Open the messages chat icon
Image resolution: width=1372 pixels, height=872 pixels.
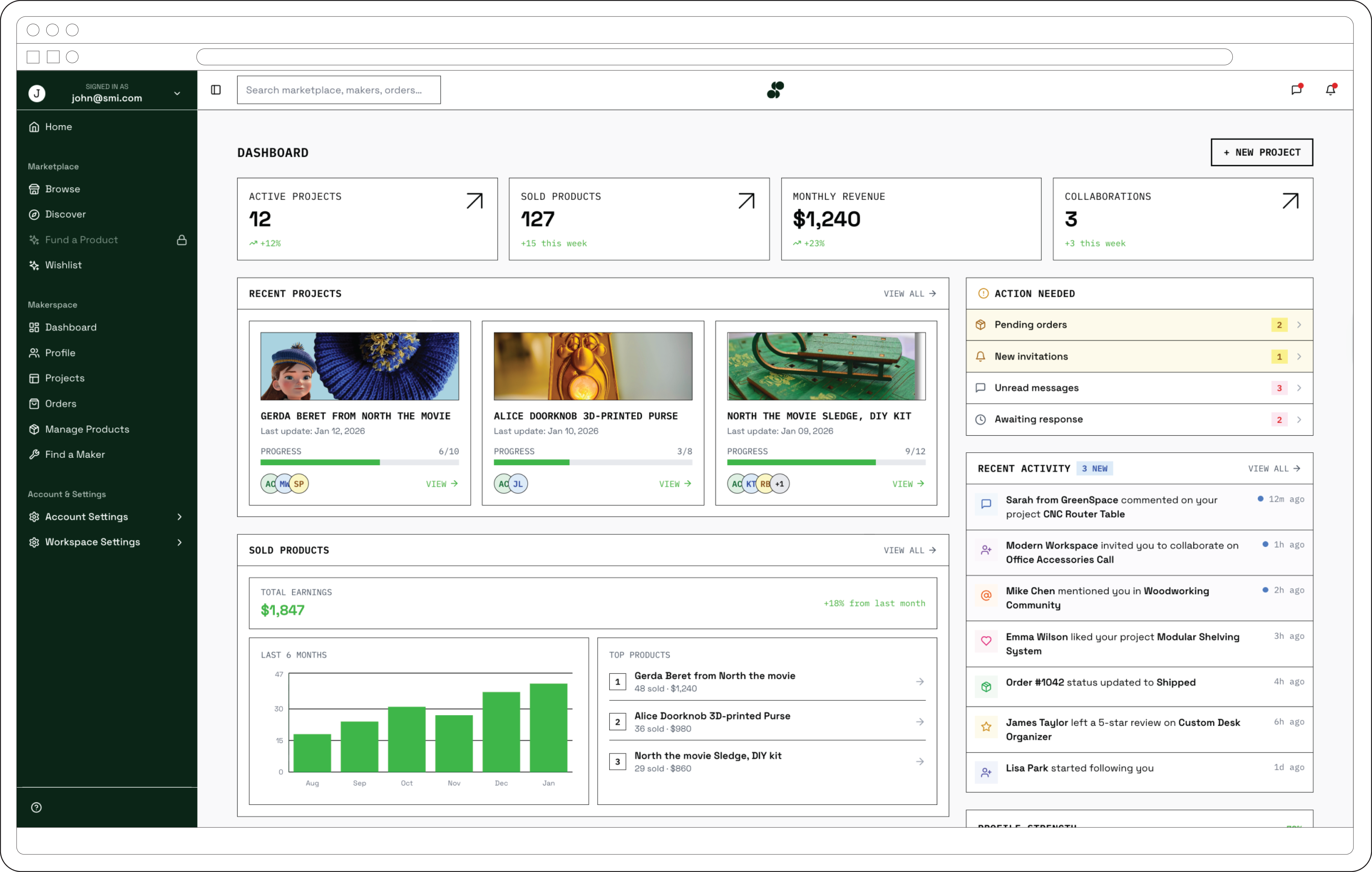coord(1296,89)
